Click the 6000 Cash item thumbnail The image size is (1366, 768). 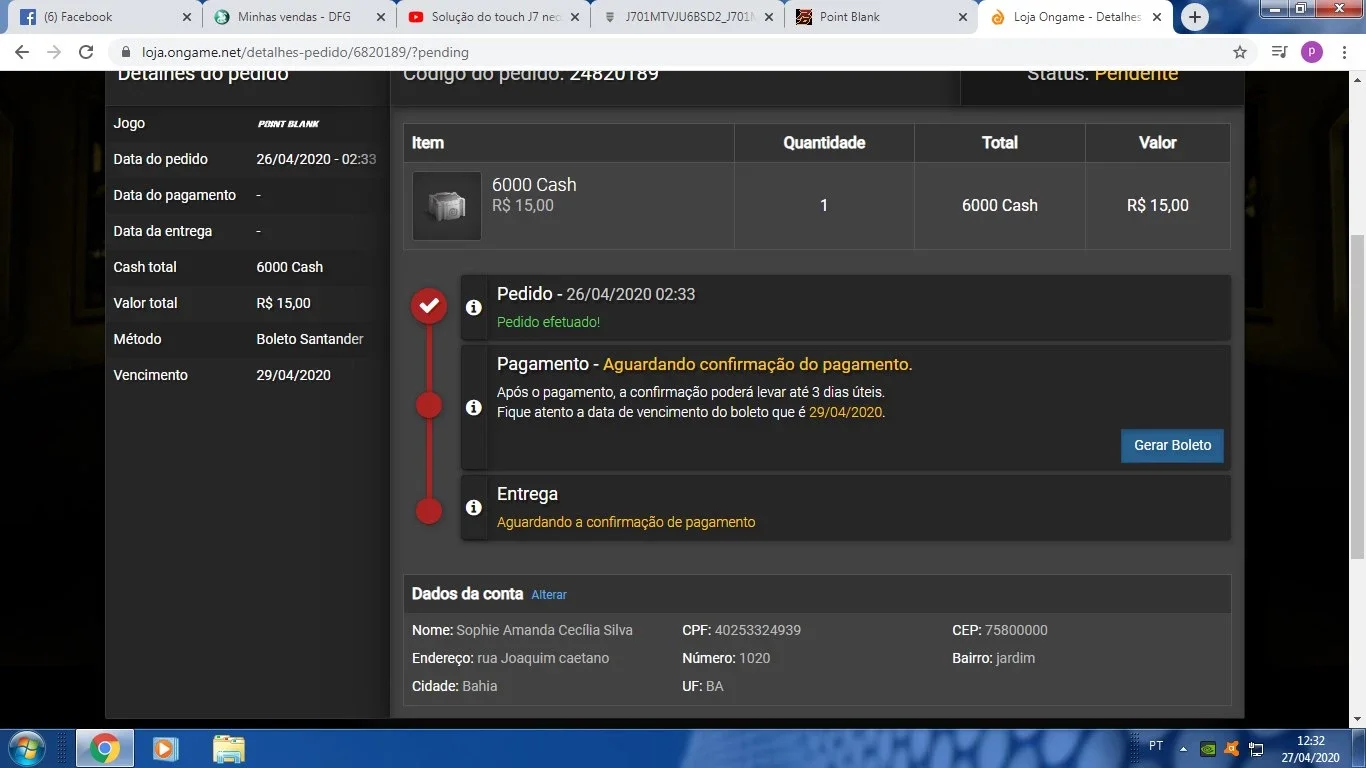447,206
